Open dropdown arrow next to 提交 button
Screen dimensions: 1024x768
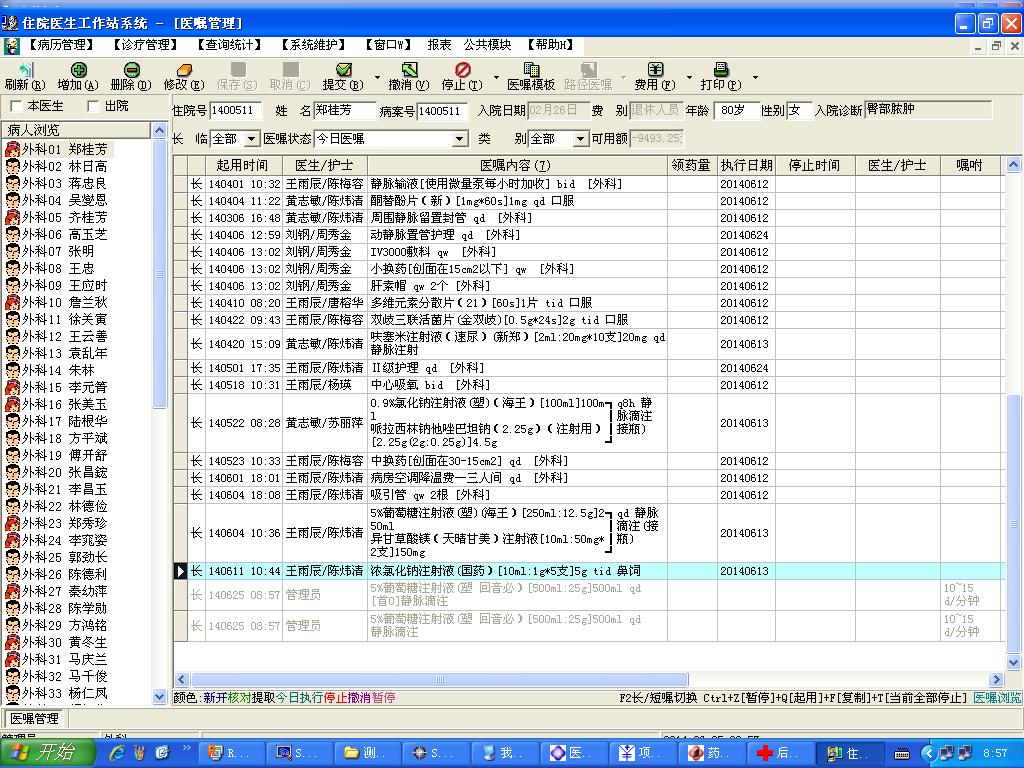(x=377, y=77)
